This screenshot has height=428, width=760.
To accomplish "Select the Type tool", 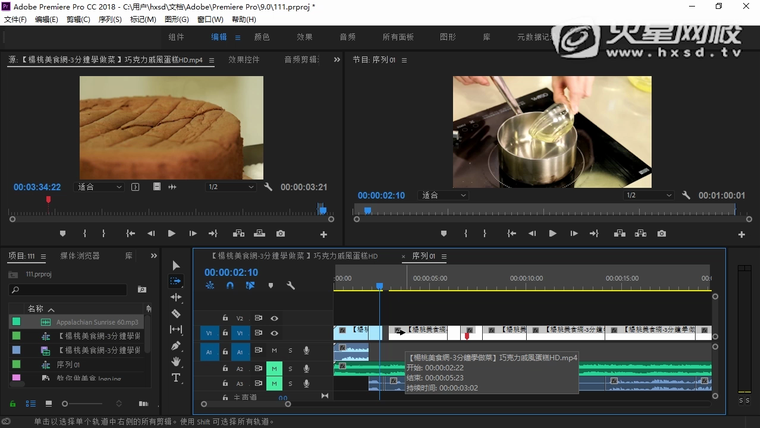I will pyautogui.click(x=176, y=378).
